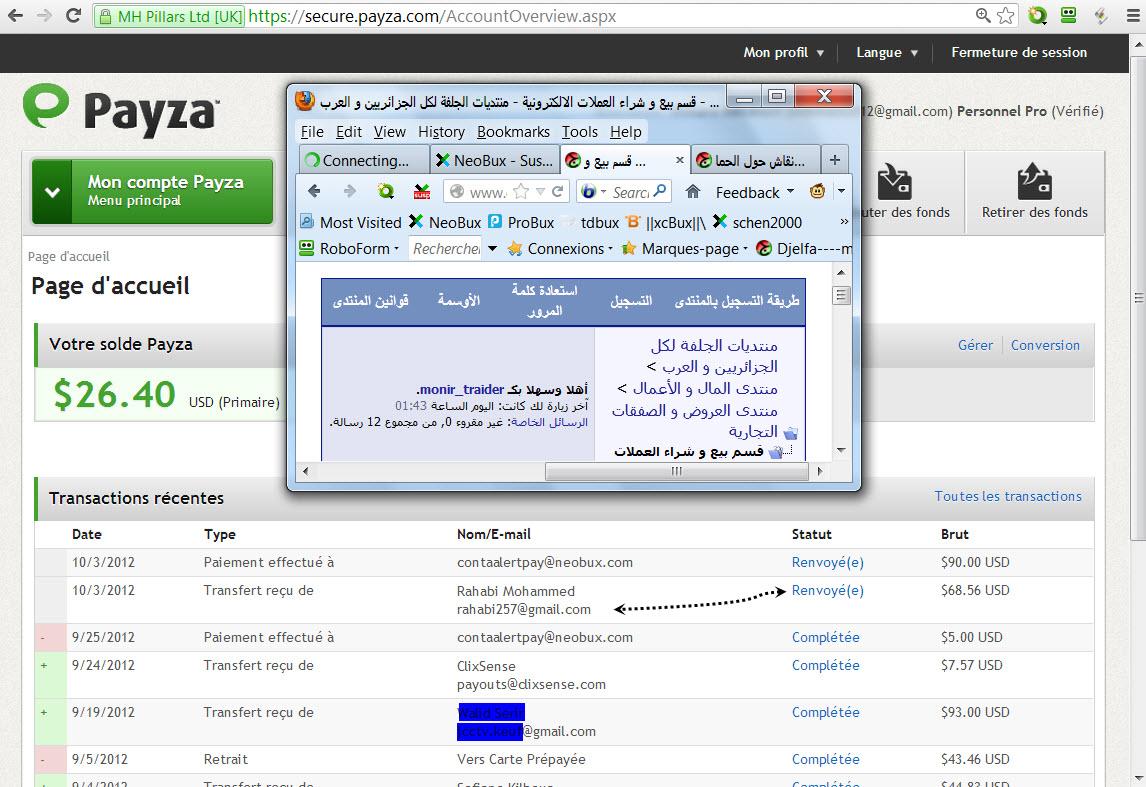Expand the Mon profil dropdown
Viewport: 1146px width, 787px height.
pyautogui.click(x=783, y=53)
